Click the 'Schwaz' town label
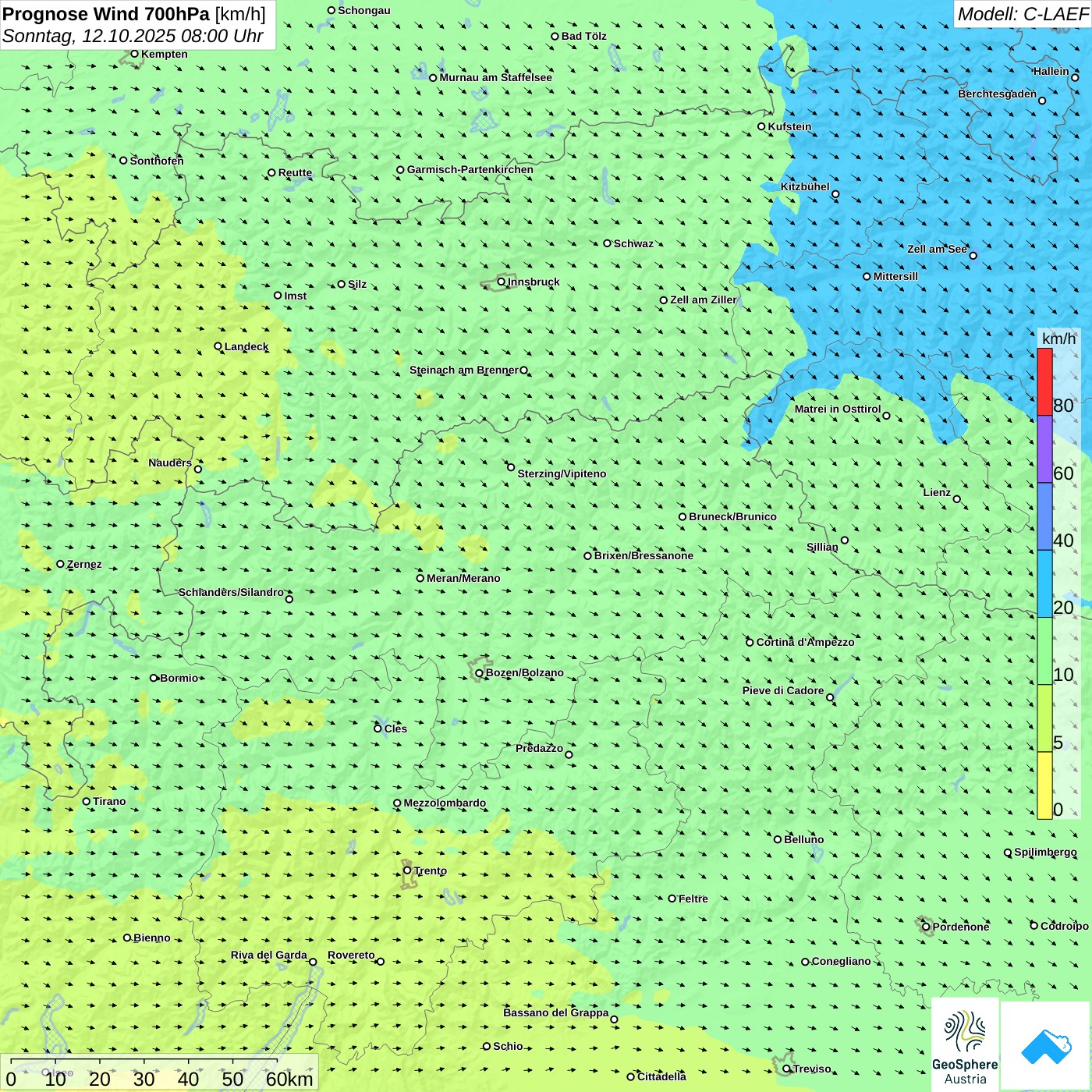The width and height of the screenshot is (1092, 1092). [633, 243]
